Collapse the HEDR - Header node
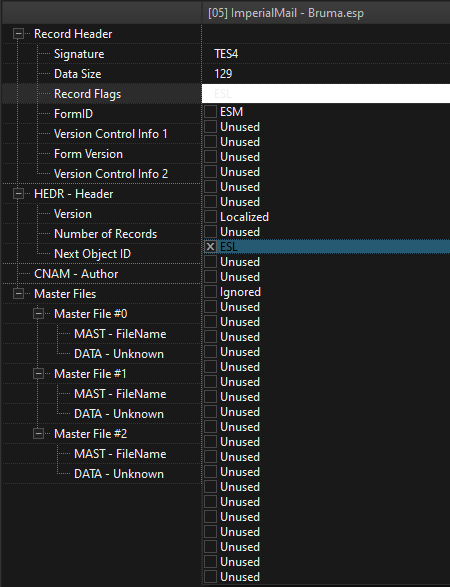This screenshot has height=587, width=450. pos(18,194)
